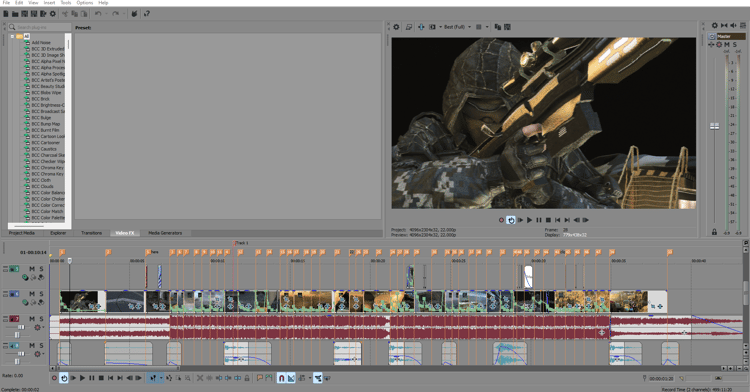Create a new project from the toolbar
This screenshot has width=750, height=392.
[6, 14]
